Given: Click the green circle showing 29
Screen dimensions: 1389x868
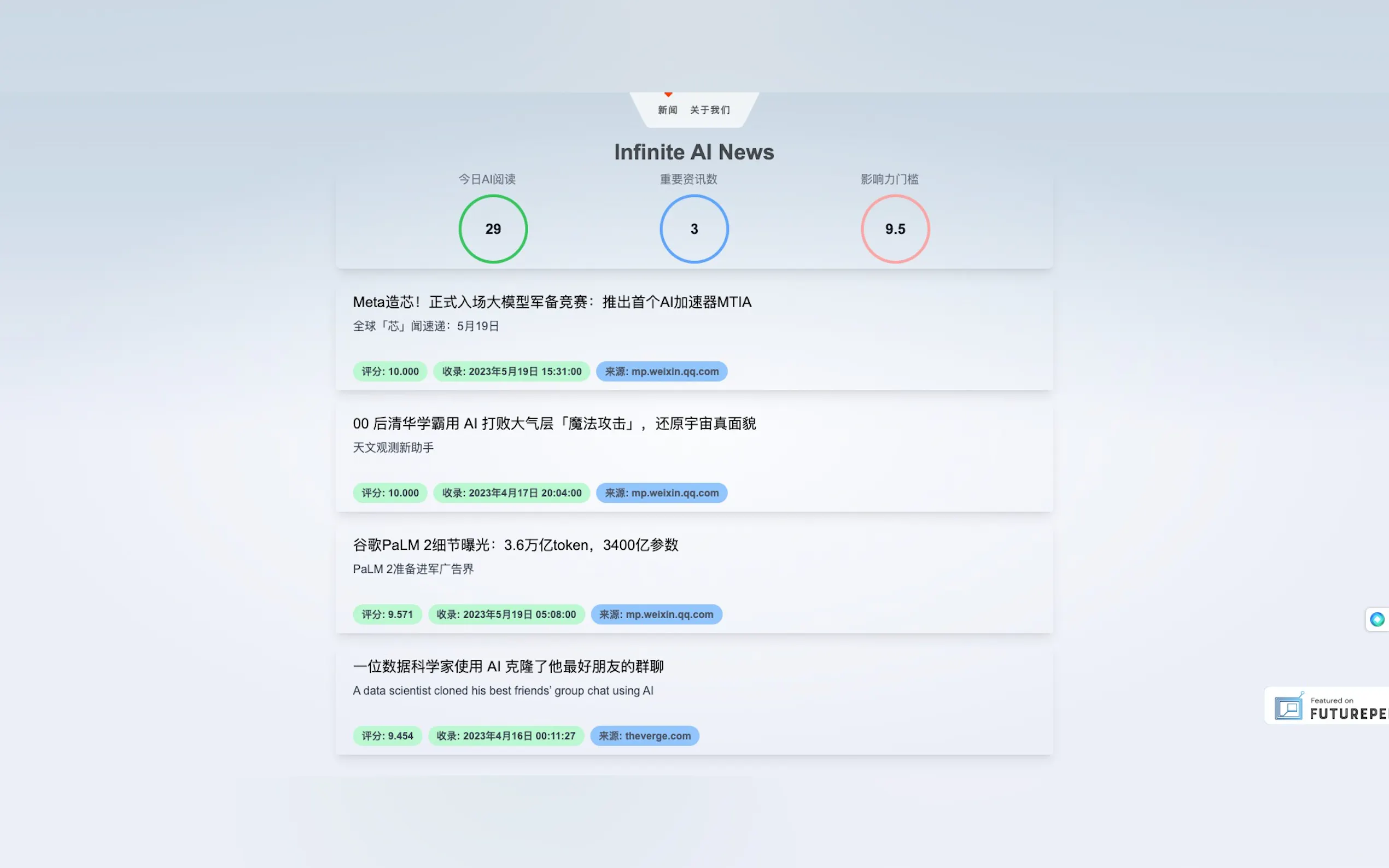Looking at the screenshot, I should pos(493,229).
